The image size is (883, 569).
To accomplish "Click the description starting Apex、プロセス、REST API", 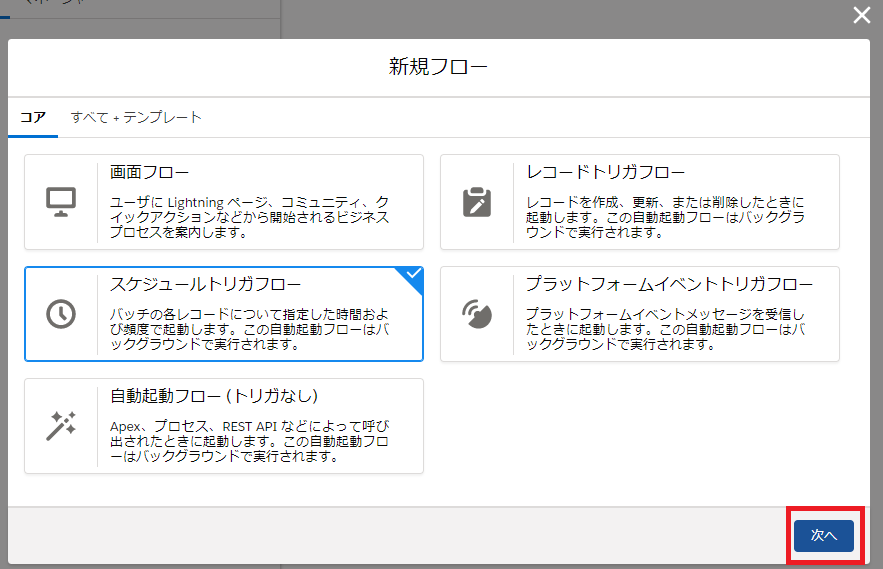I will coord(249,441).
